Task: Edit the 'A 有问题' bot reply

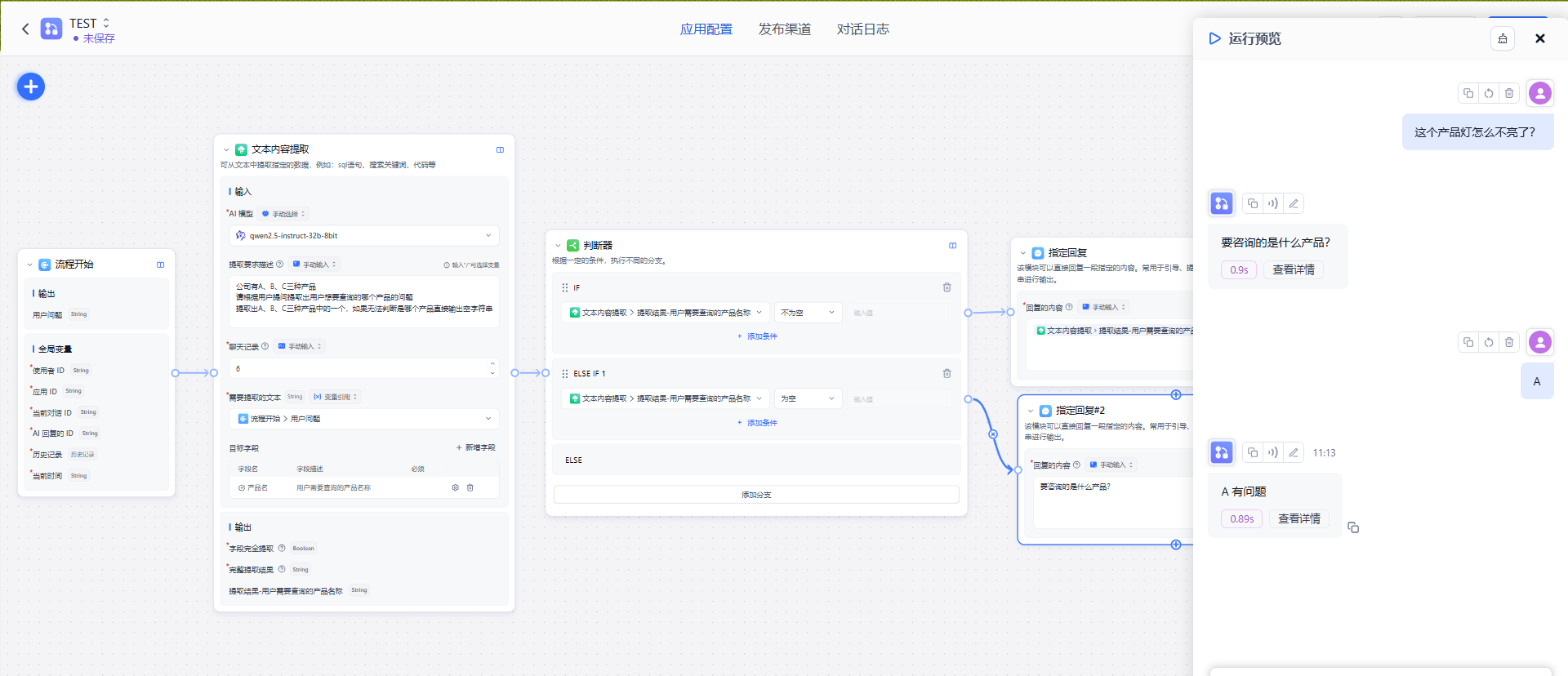Action: click(1294, 452)
